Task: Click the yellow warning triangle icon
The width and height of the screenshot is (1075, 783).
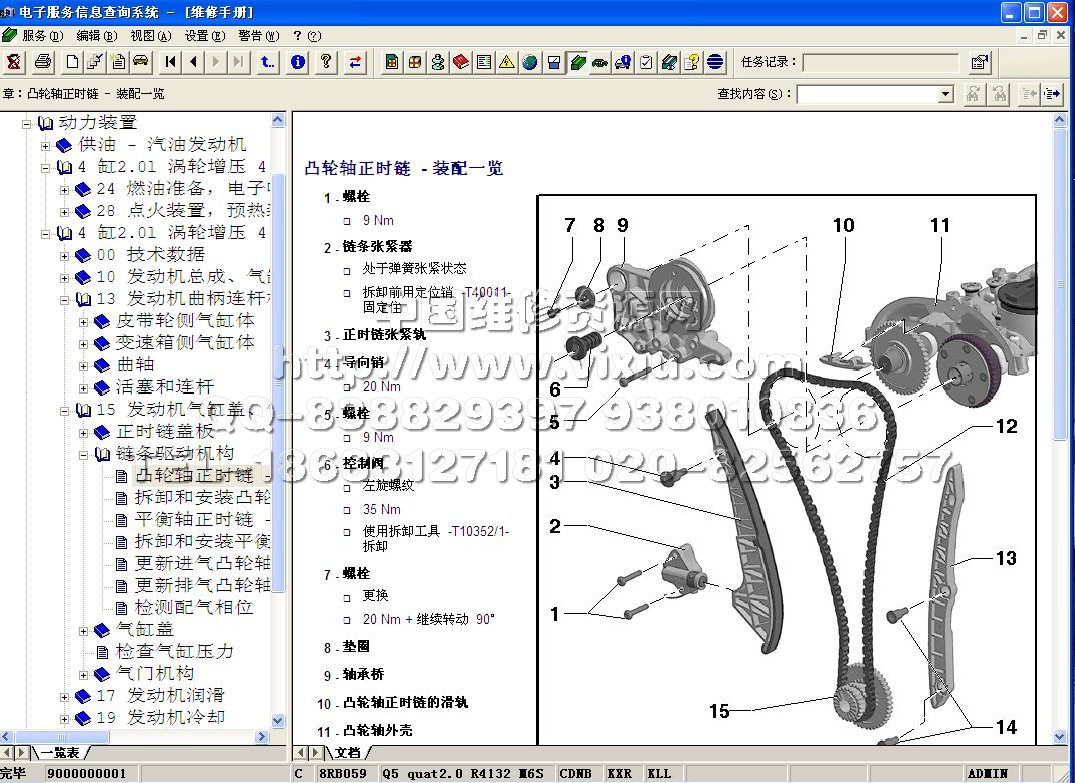Action: pos(506,62)
